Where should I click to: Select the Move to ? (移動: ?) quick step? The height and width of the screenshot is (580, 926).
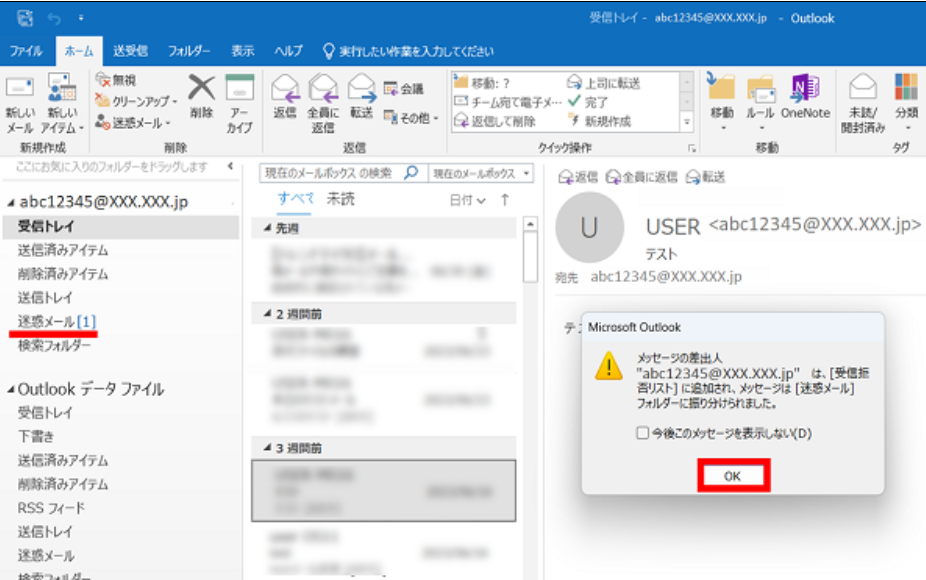(482, 83)
